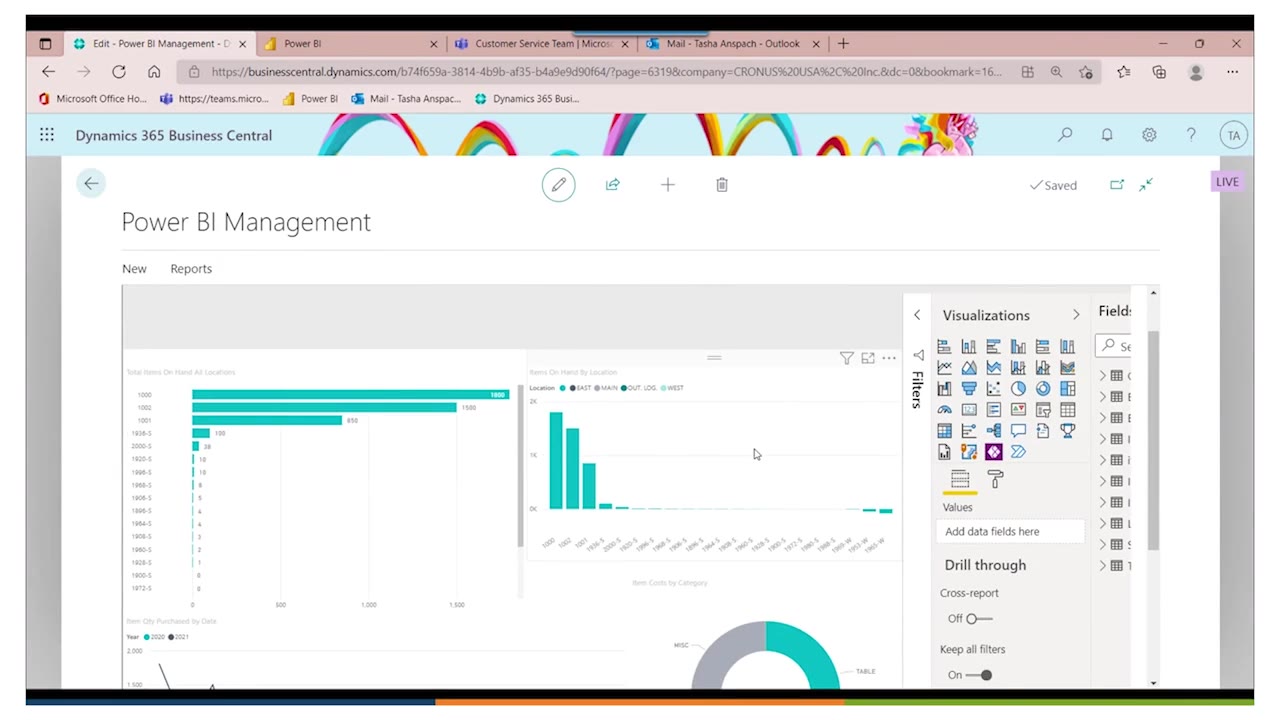Turn off the Keep all filters toggle
This screenshot has height=720, width=1280.
980,675
